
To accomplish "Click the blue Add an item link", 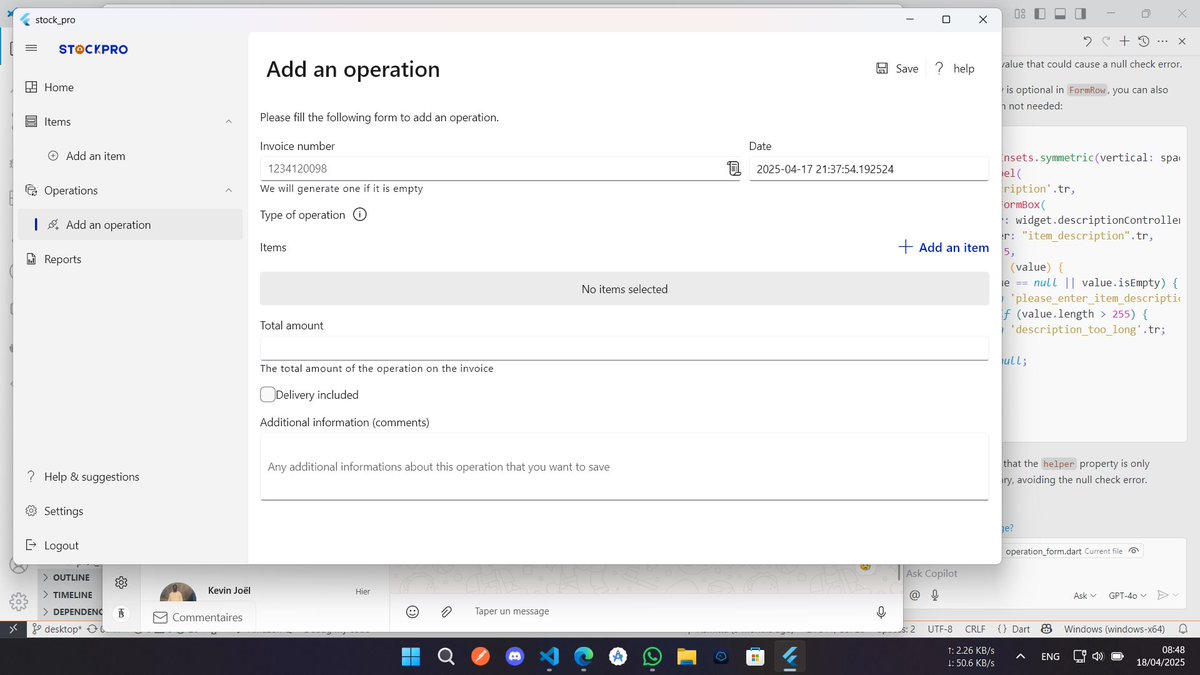I will pos(943,247).
